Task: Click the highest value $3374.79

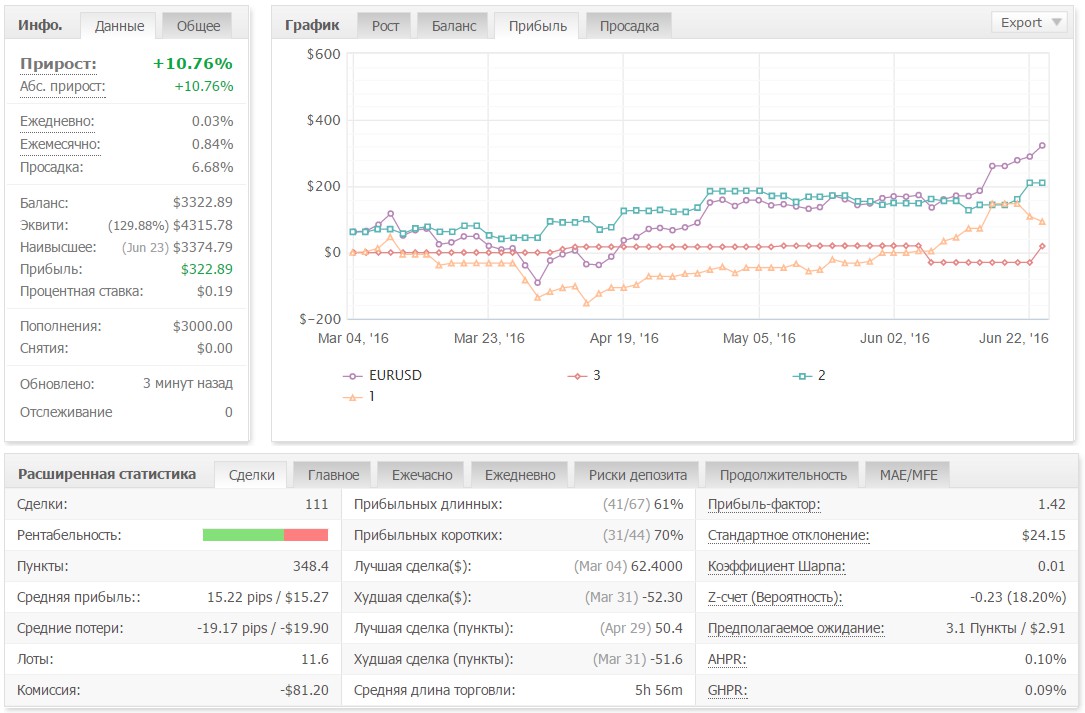Action: (203, 247)
